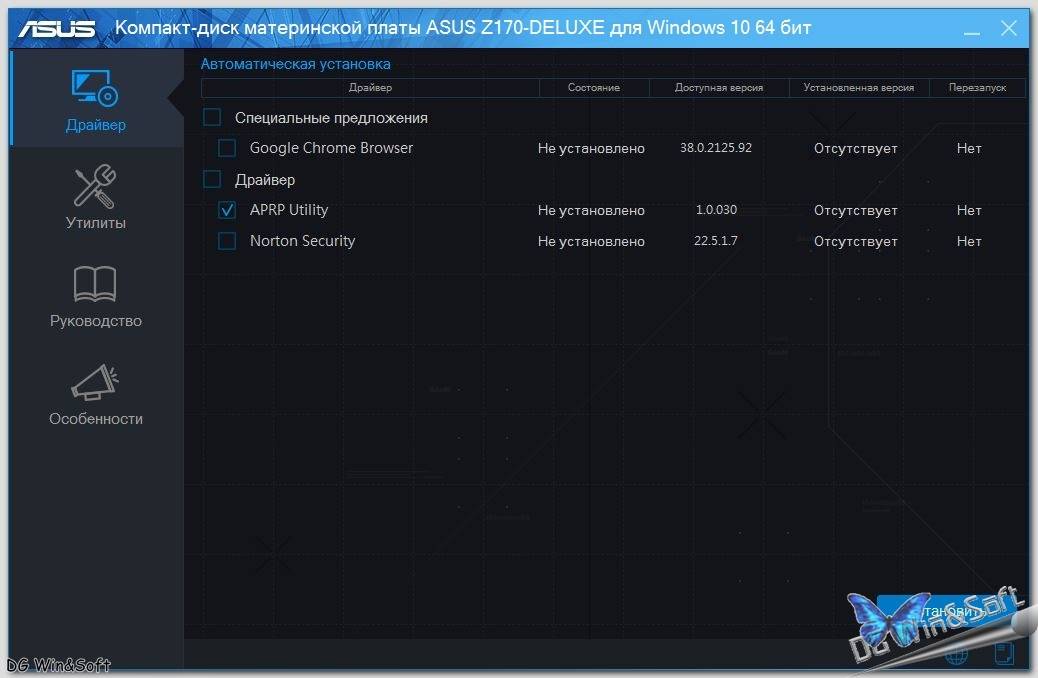Viewport: 1038px width, 678px height.
Task: Close the ASUS installer window
Action: (x=1009, y=28)
